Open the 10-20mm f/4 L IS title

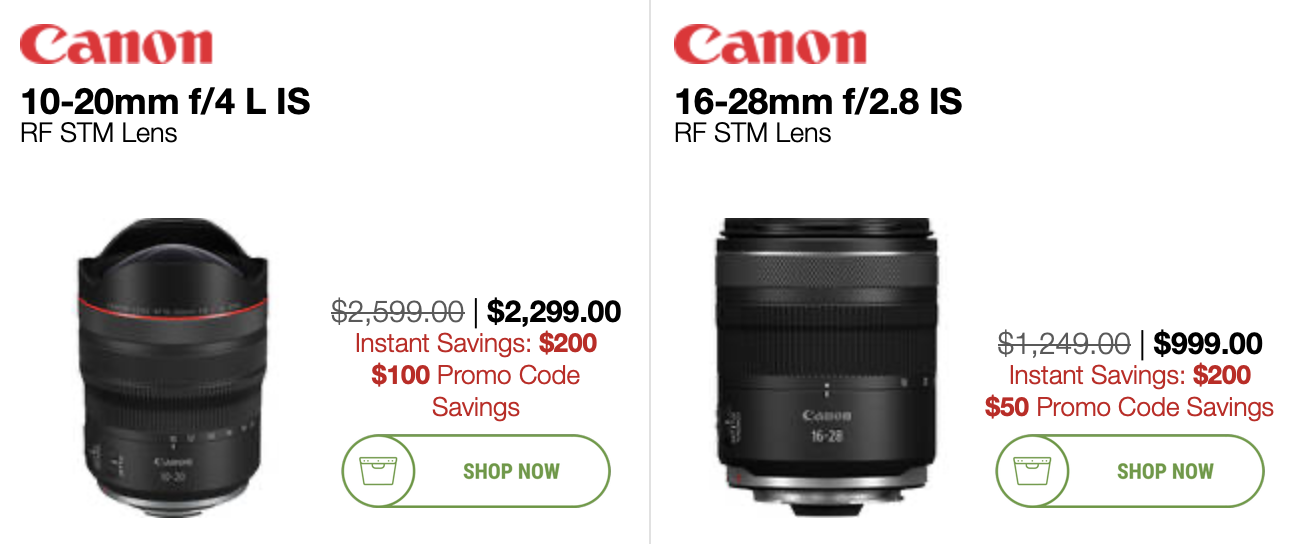pos(165,102)
